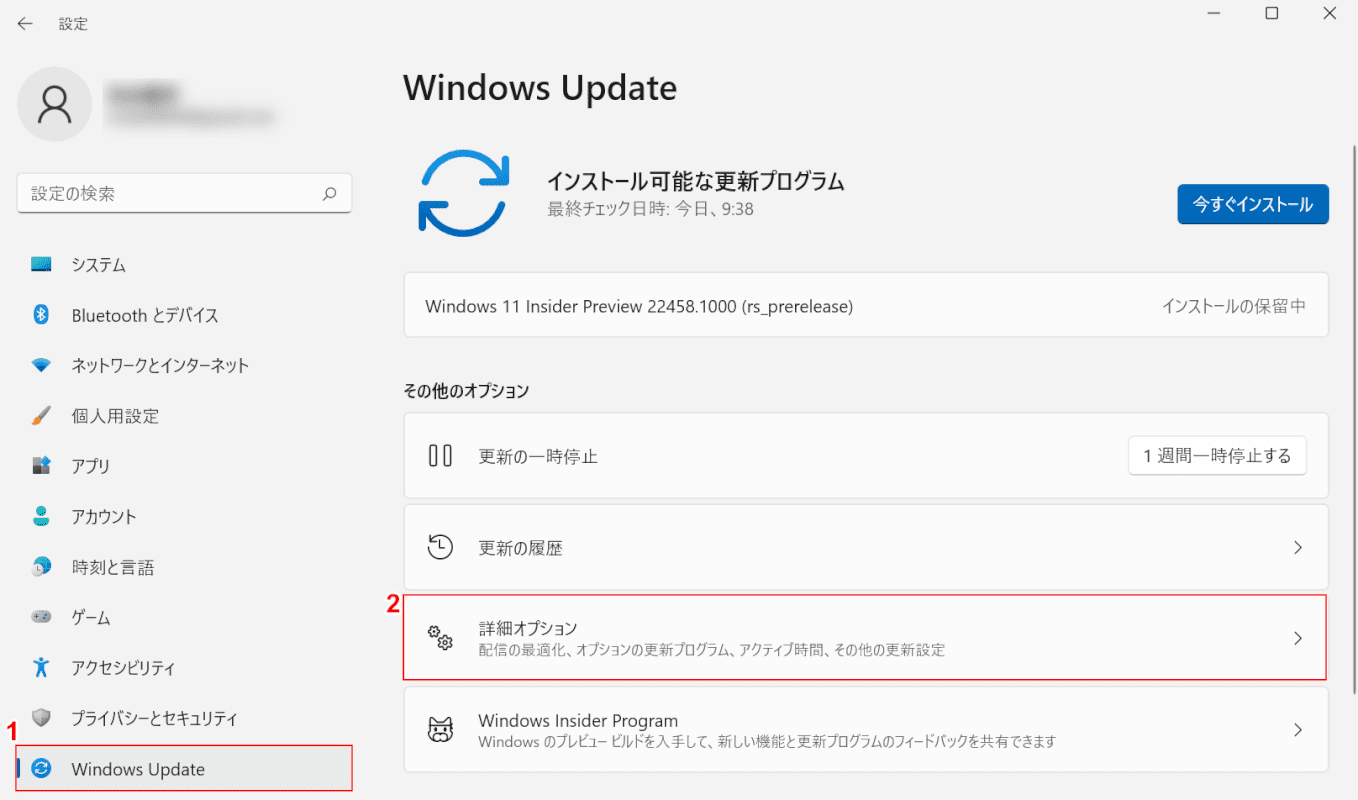This screenshot has width=1358, height=800.
Task: Select Windows Update in the sidebar
Action: point(184,769)
